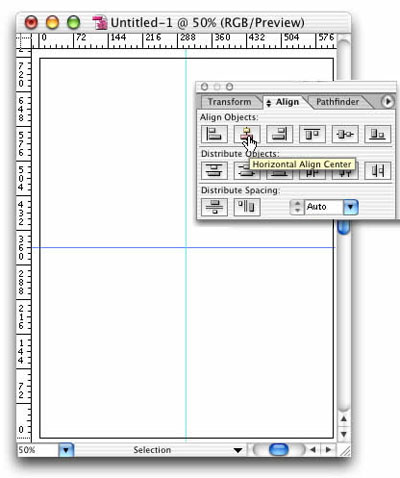Click the Align Objects label
This screenshot has width=400, height=478.
tap(229, 117)
